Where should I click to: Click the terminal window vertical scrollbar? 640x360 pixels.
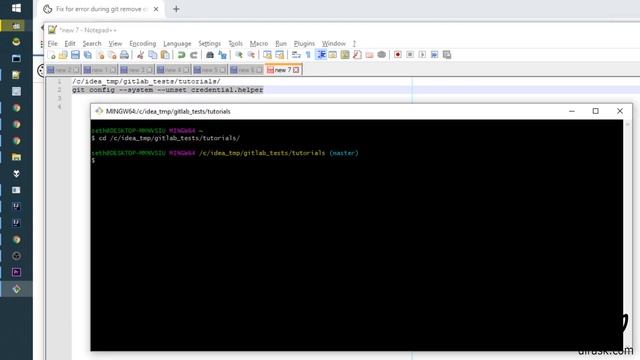627,235
